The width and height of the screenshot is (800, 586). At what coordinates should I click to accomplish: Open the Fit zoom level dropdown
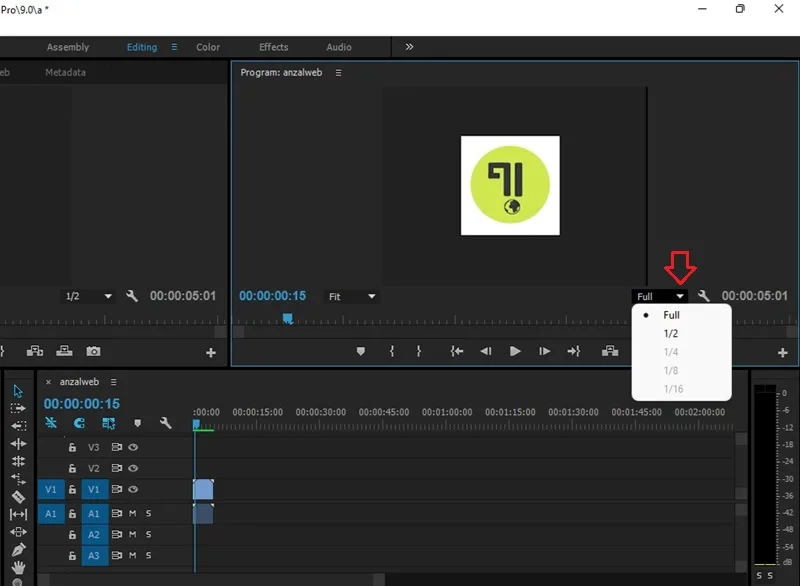352,296
